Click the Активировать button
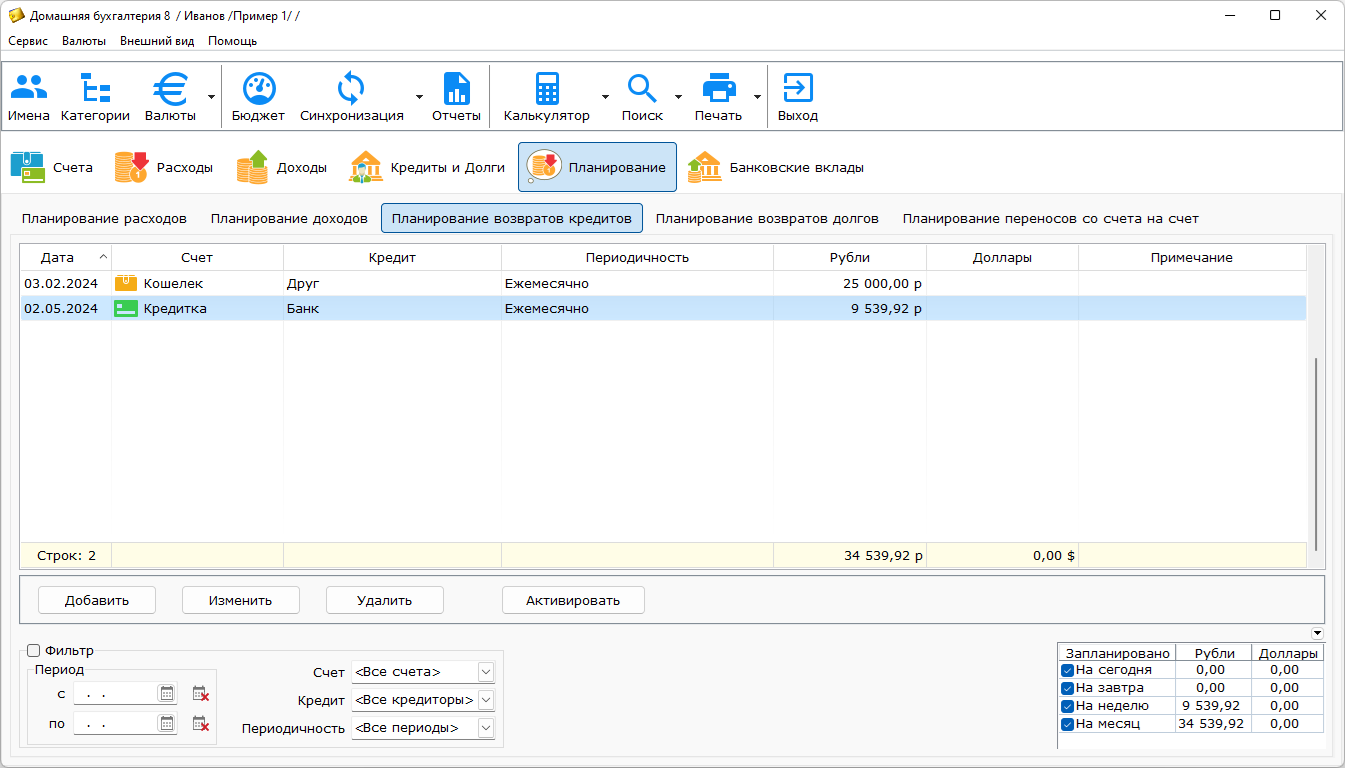Image resolution: width=1345 pixels, height=768 pixels. point(573,600)
